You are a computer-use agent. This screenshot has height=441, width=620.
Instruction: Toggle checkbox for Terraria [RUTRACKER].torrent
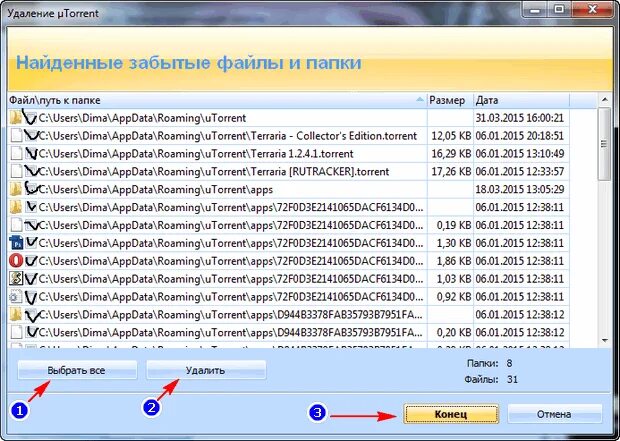point(31,171)
